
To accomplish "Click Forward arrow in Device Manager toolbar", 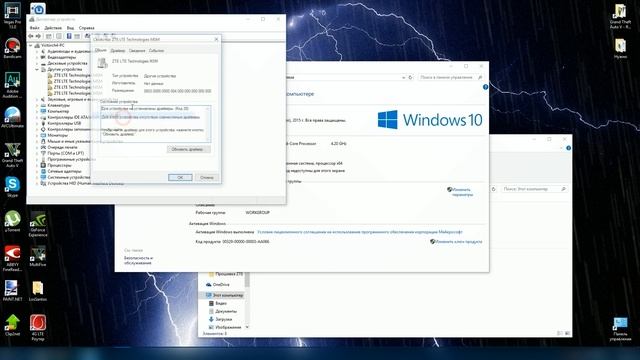I will coord(38,36).
